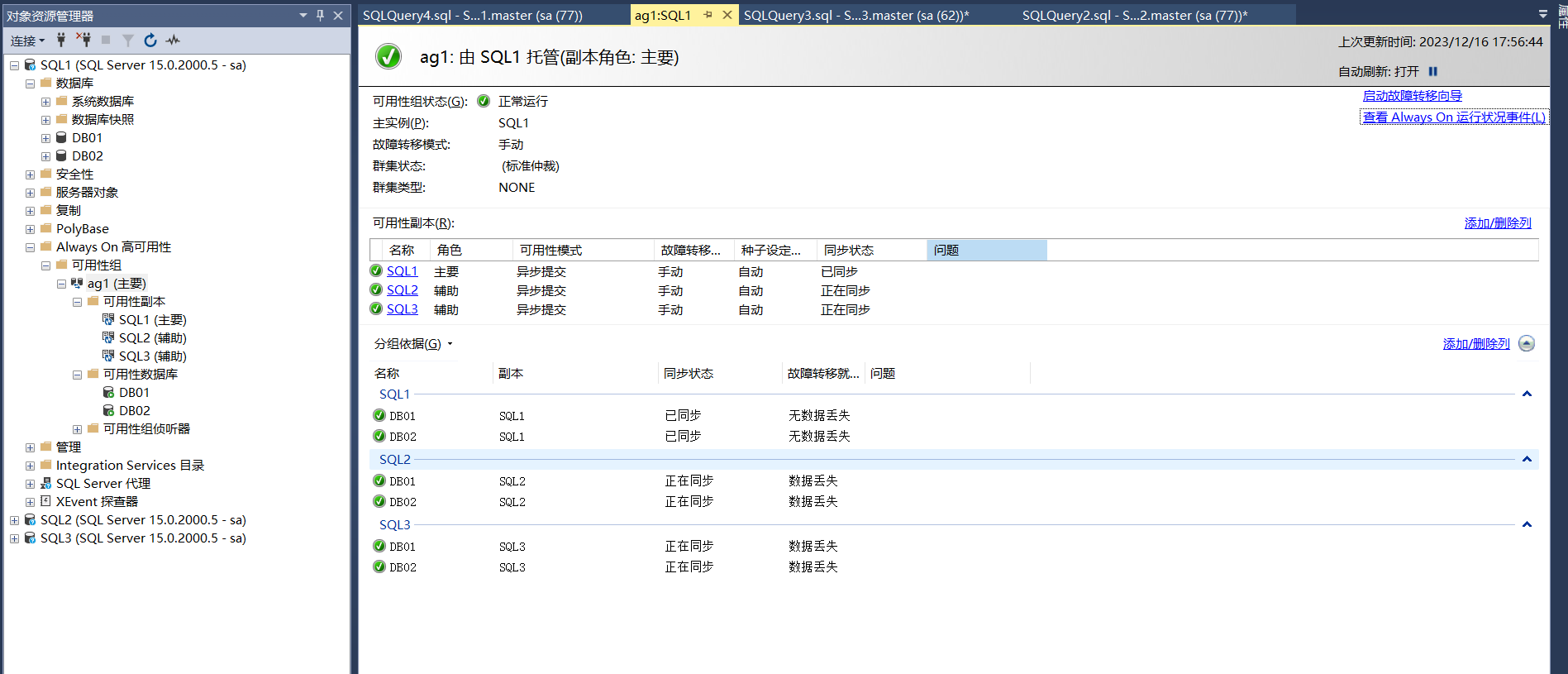This screenshot has width=1568, height=674.
Task: Collapse the SQL2 group chevron
Action: (1527, 460)
